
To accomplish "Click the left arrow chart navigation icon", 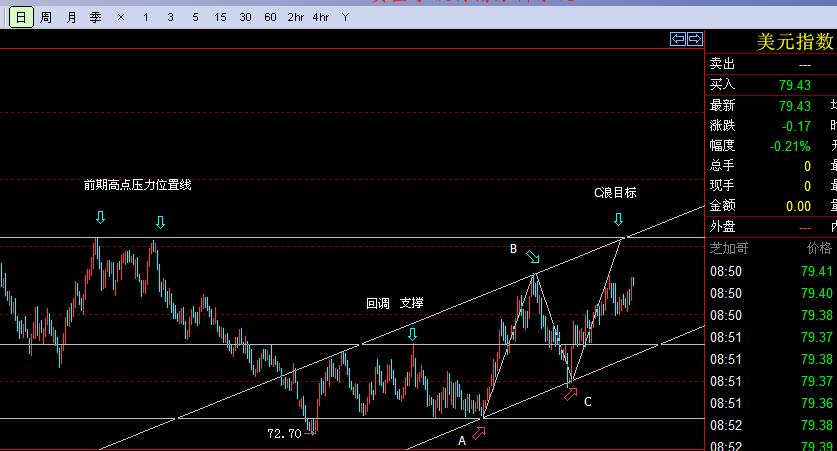I will [x=678, y=39].
